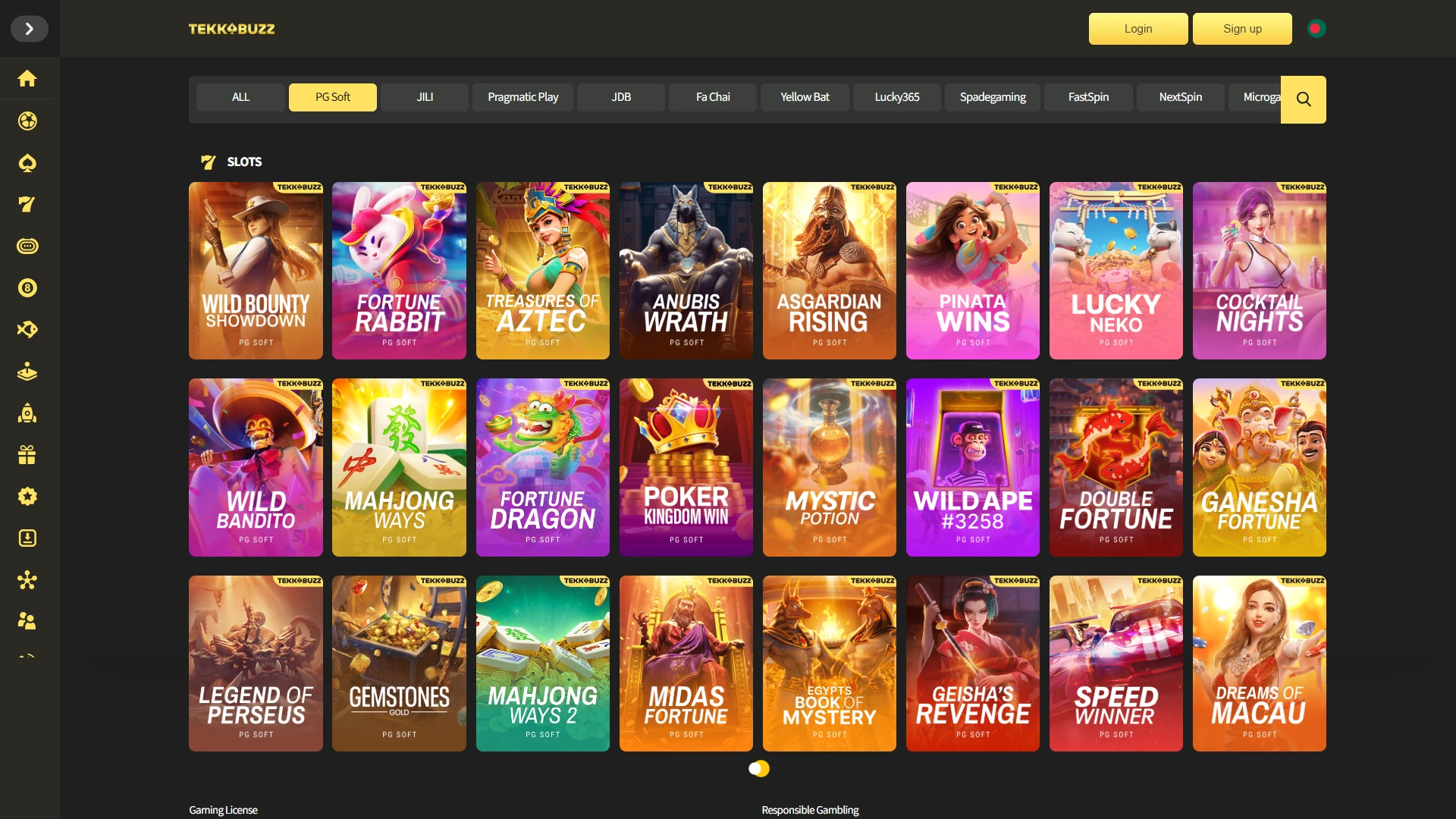Screen dimensions: 1456x819
Task: Select the Spadegaming provider tab
Action: pyautogui.click(x=993, y=97)
